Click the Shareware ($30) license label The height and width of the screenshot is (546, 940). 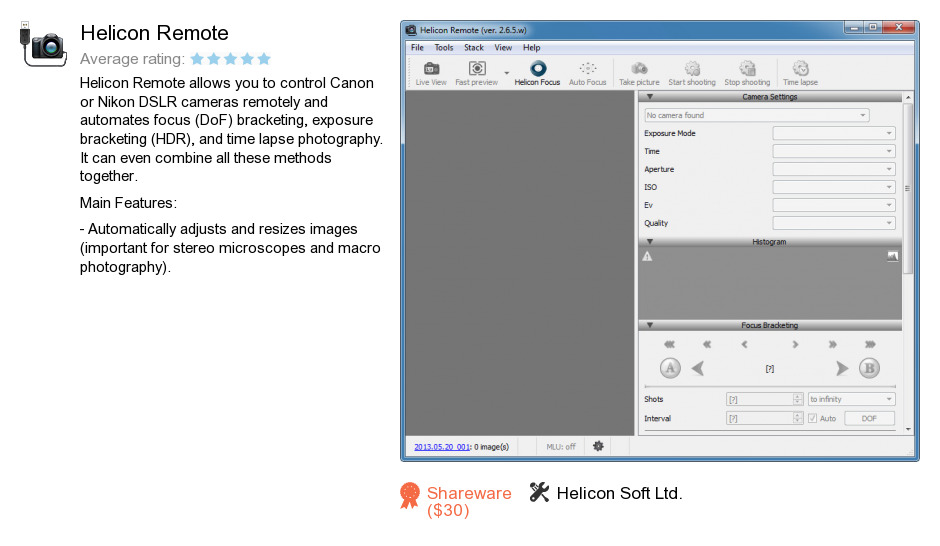coord(469,502)
